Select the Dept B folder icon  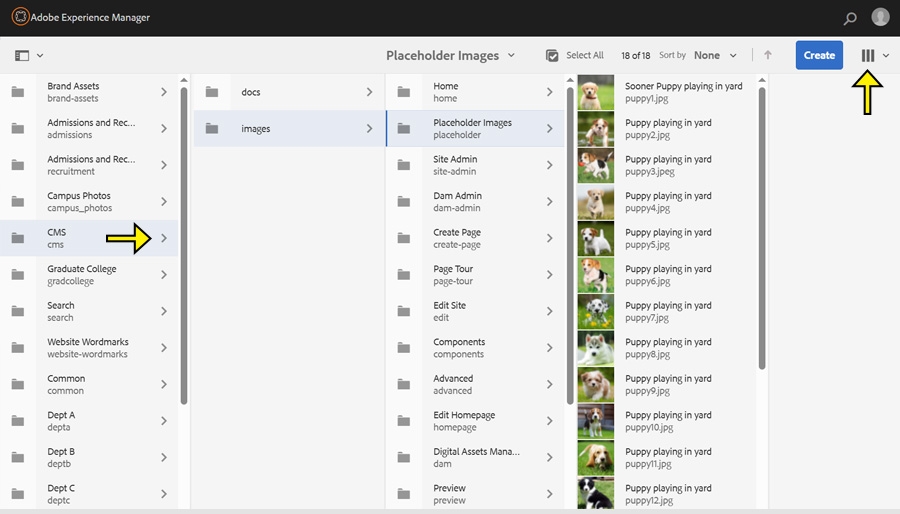click(18, 457)
